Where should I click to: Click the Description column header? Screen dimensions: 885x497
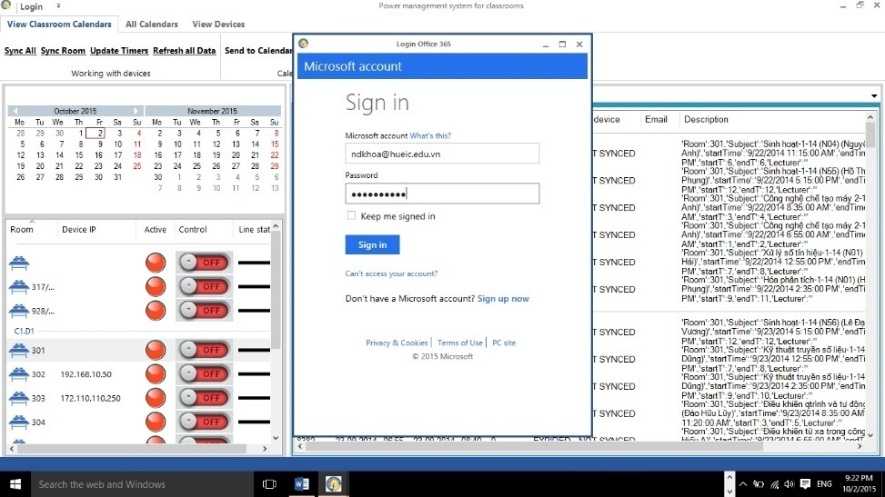[x=706, y=120]
